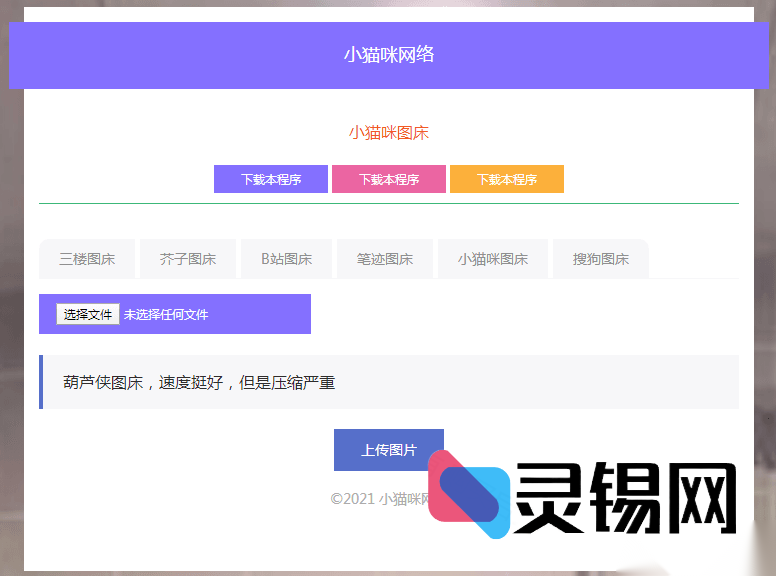This screenshot has width=776, height=576.
Task: Click the pink and blue logo icon
Action: click(468, 495)
